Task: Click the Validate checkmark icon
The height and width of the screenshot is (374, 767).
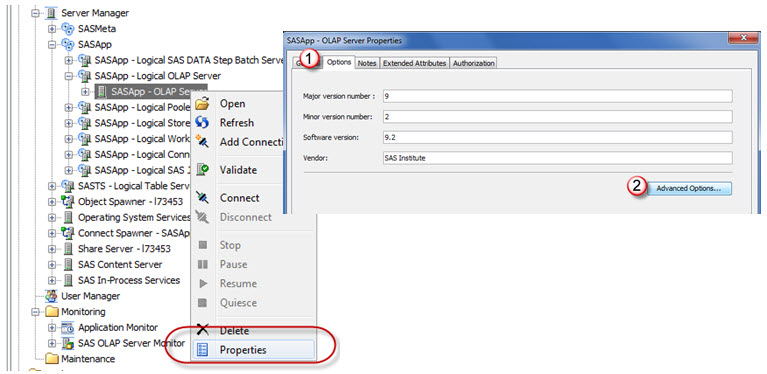Action: pos(202,170)
